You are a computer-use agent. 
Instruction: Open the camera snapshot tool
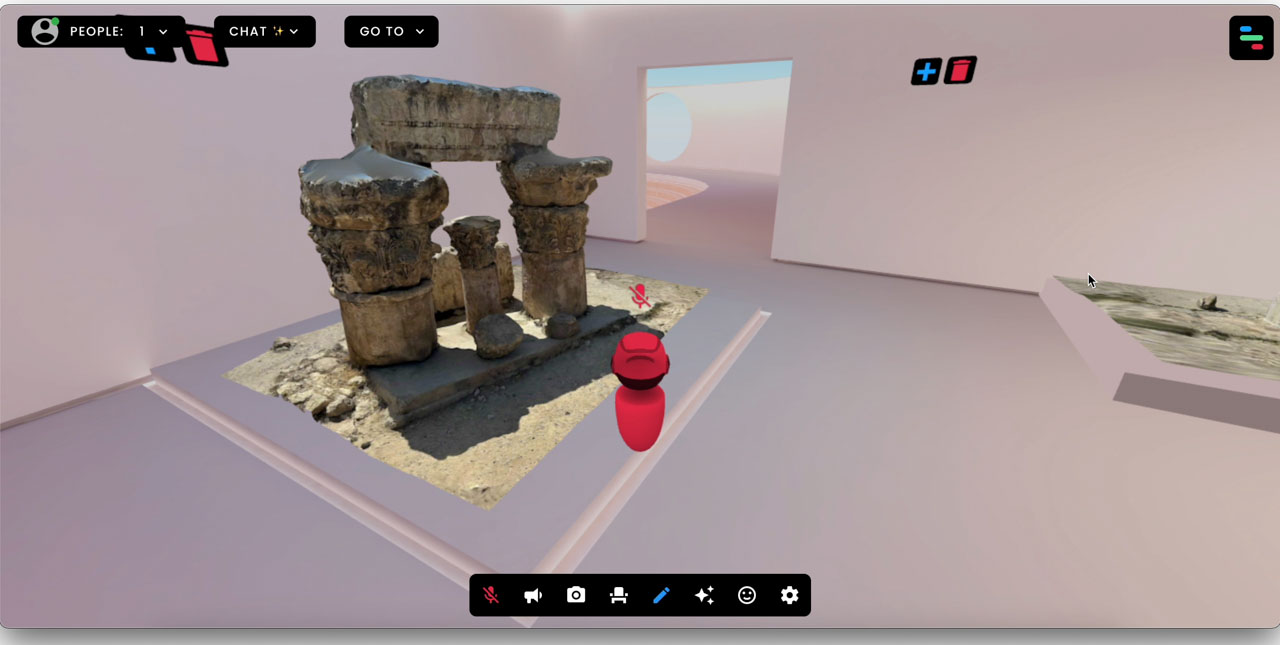pos(576,595)
